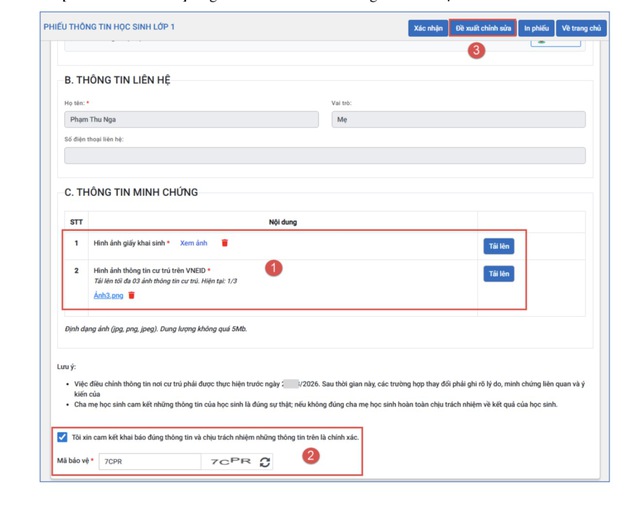This screenshot has height=510, width=640.
Task: Delete the birth certificate image (trash icon)
Action: (x=225, y=243)
